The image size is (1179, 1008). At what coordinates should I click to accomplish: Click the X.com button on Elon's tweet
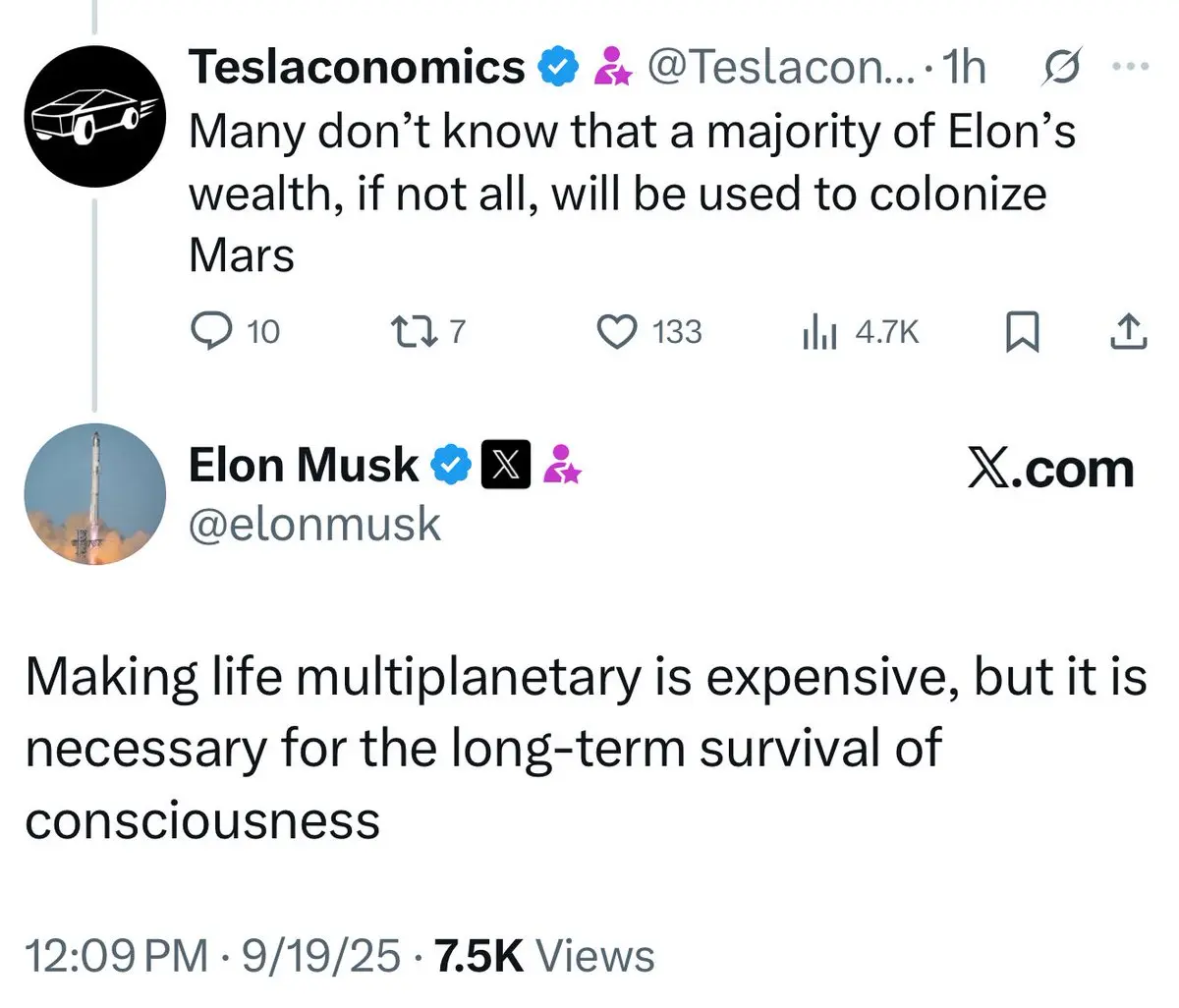tap(1050, 469)
